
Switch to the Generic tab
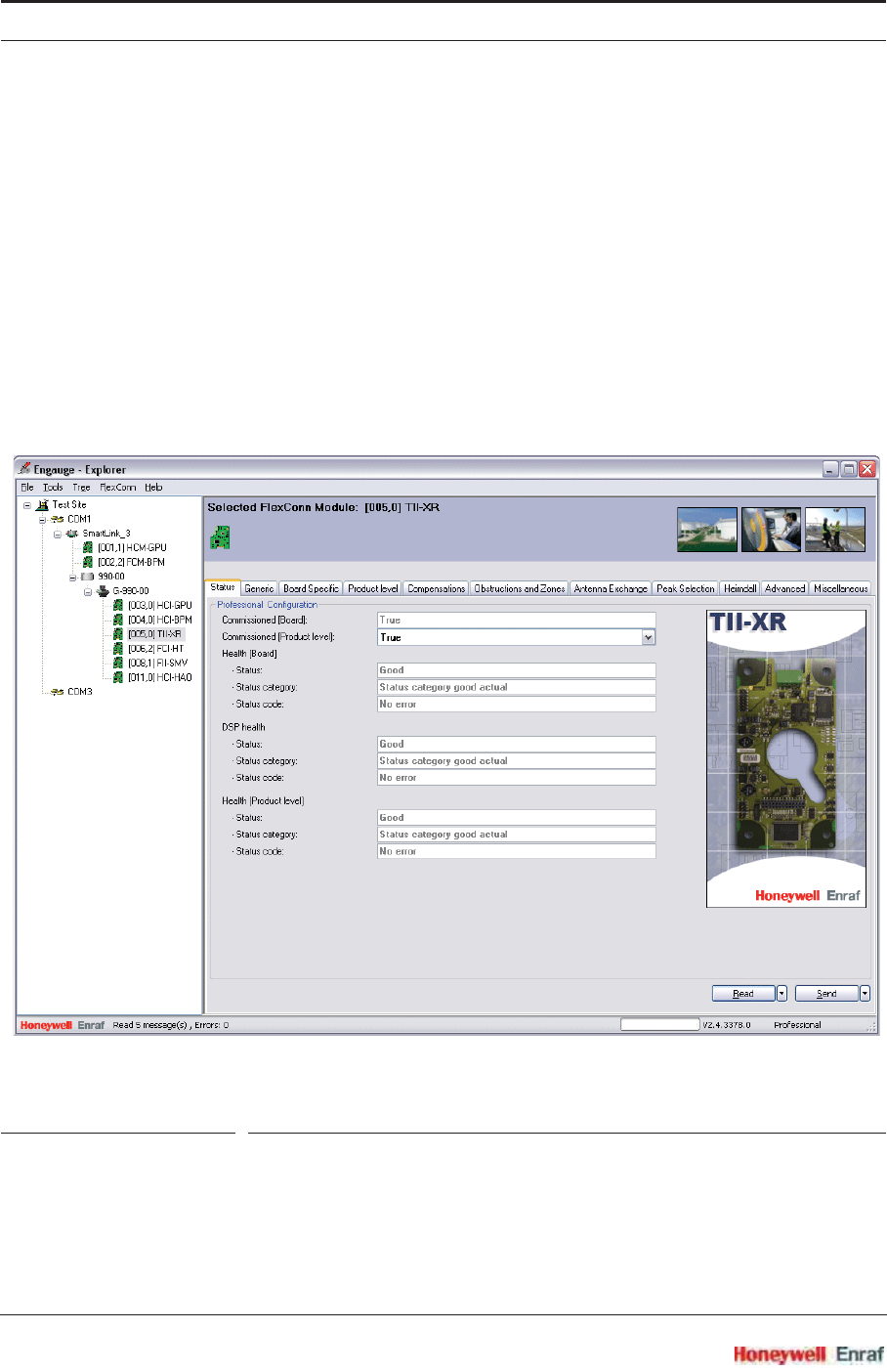[259, 588]
